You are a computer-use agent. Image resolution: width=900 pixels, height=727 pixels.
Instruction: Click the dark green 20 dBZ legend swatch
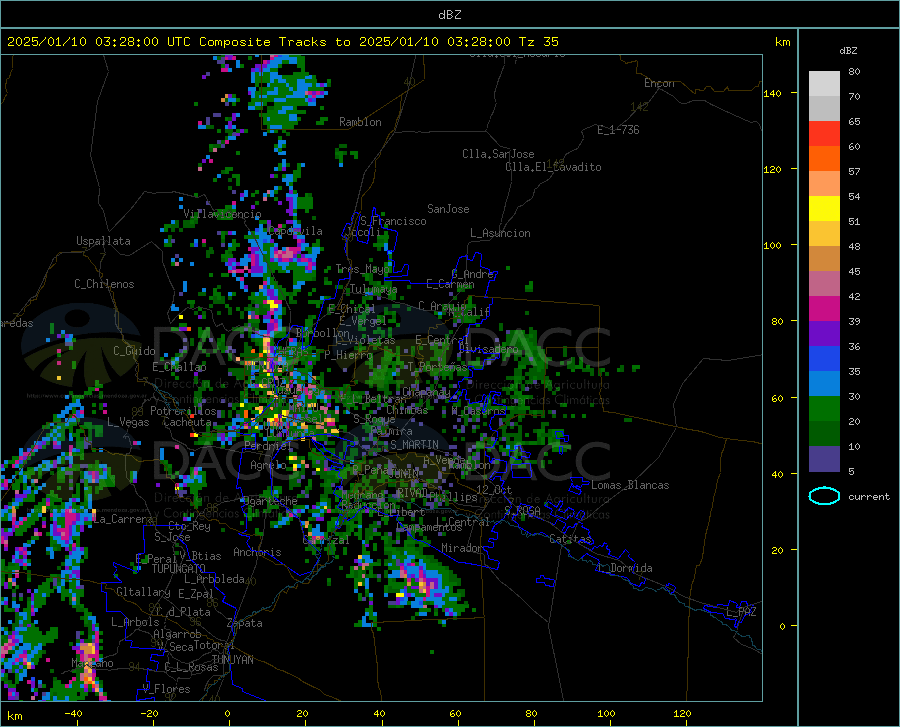tap(824, 434)
